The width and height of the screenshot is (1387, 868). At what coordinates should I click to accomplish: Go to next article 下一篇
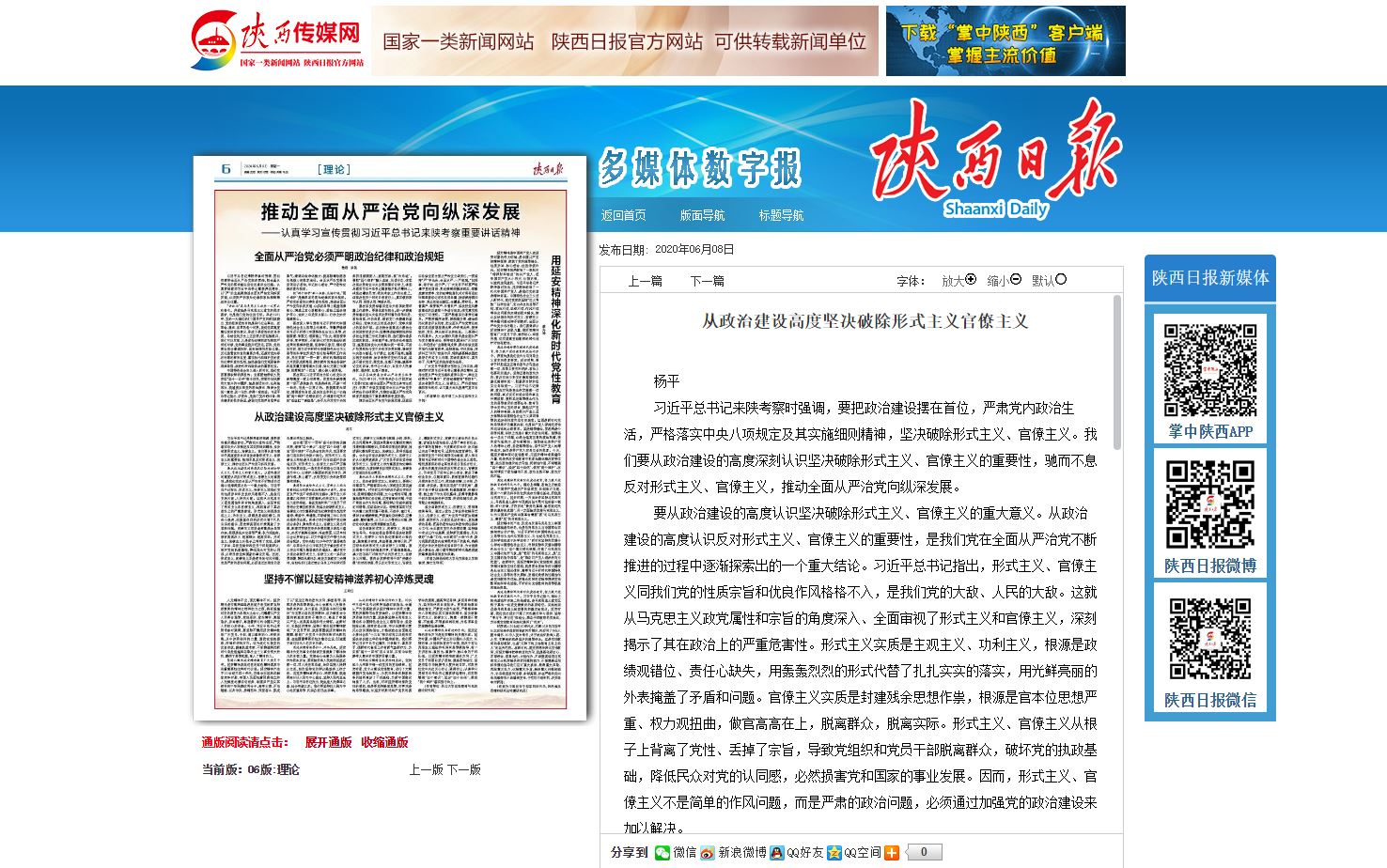click(x=707, y=281)
